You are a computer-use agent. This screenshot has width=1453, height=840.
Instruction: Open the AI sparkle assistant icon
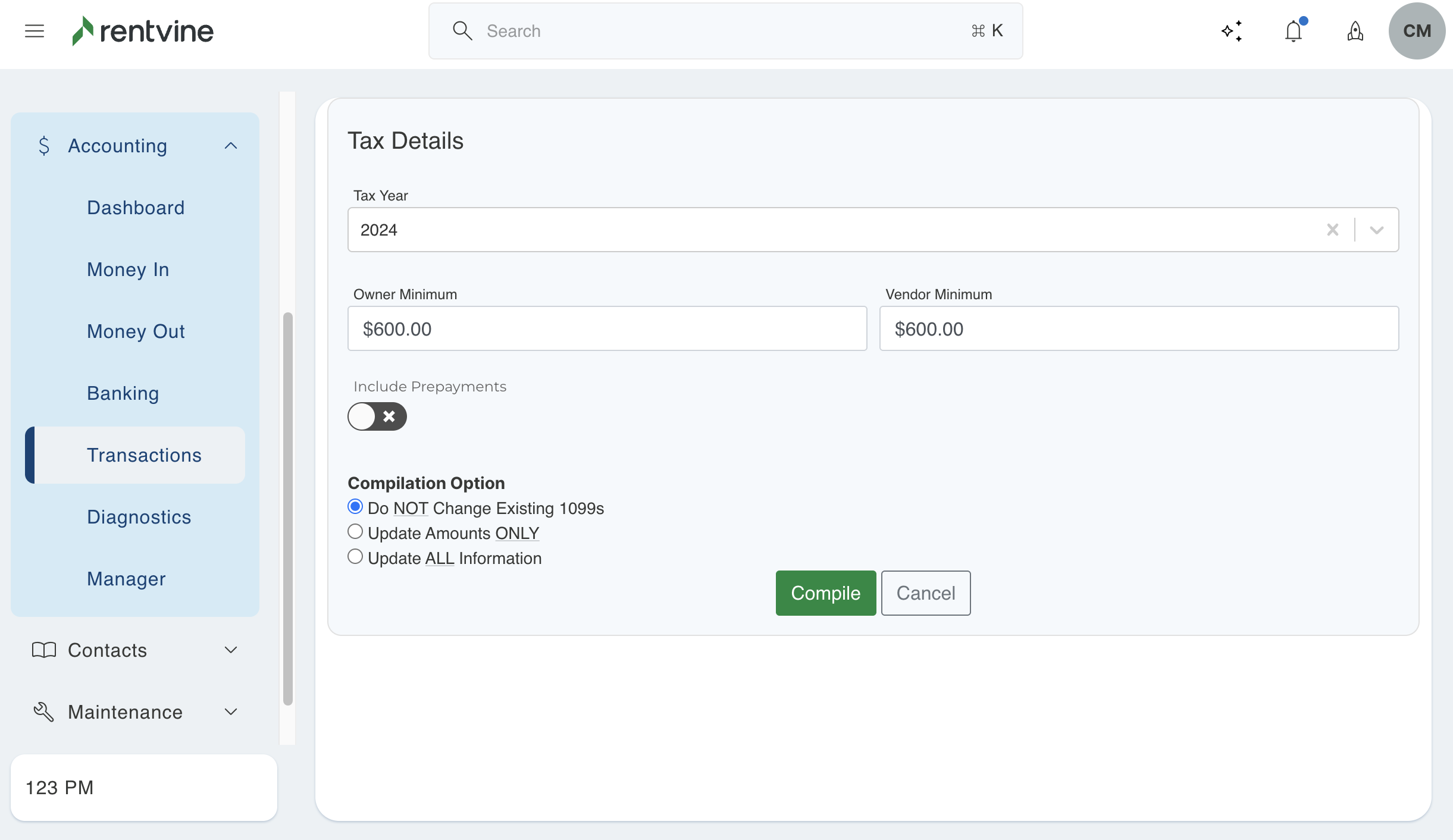pyautogui.click(x=1232, y=31)
